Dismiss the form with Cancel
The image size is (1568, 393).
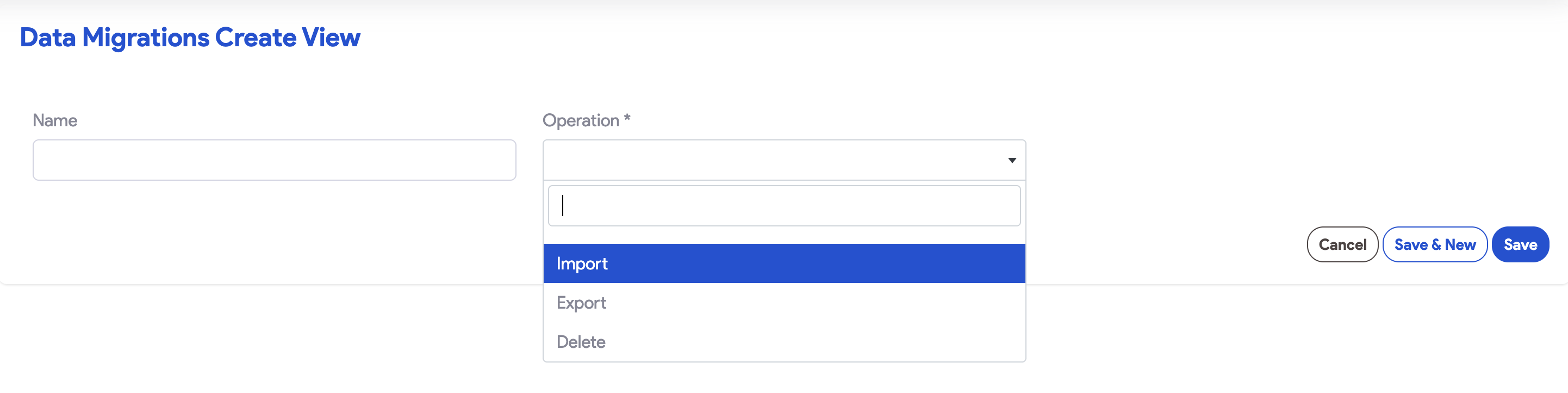1342,244
